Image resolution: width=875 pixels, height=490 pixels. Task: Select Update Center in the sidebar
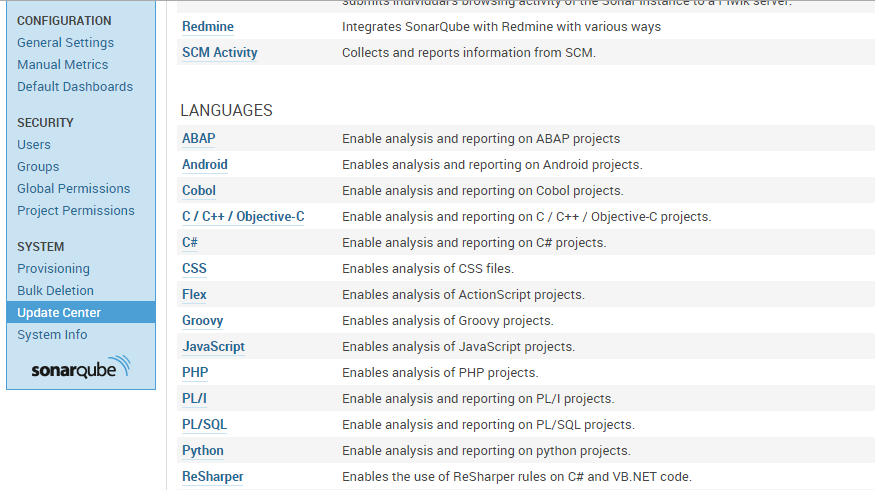click(x=81, y=313)
